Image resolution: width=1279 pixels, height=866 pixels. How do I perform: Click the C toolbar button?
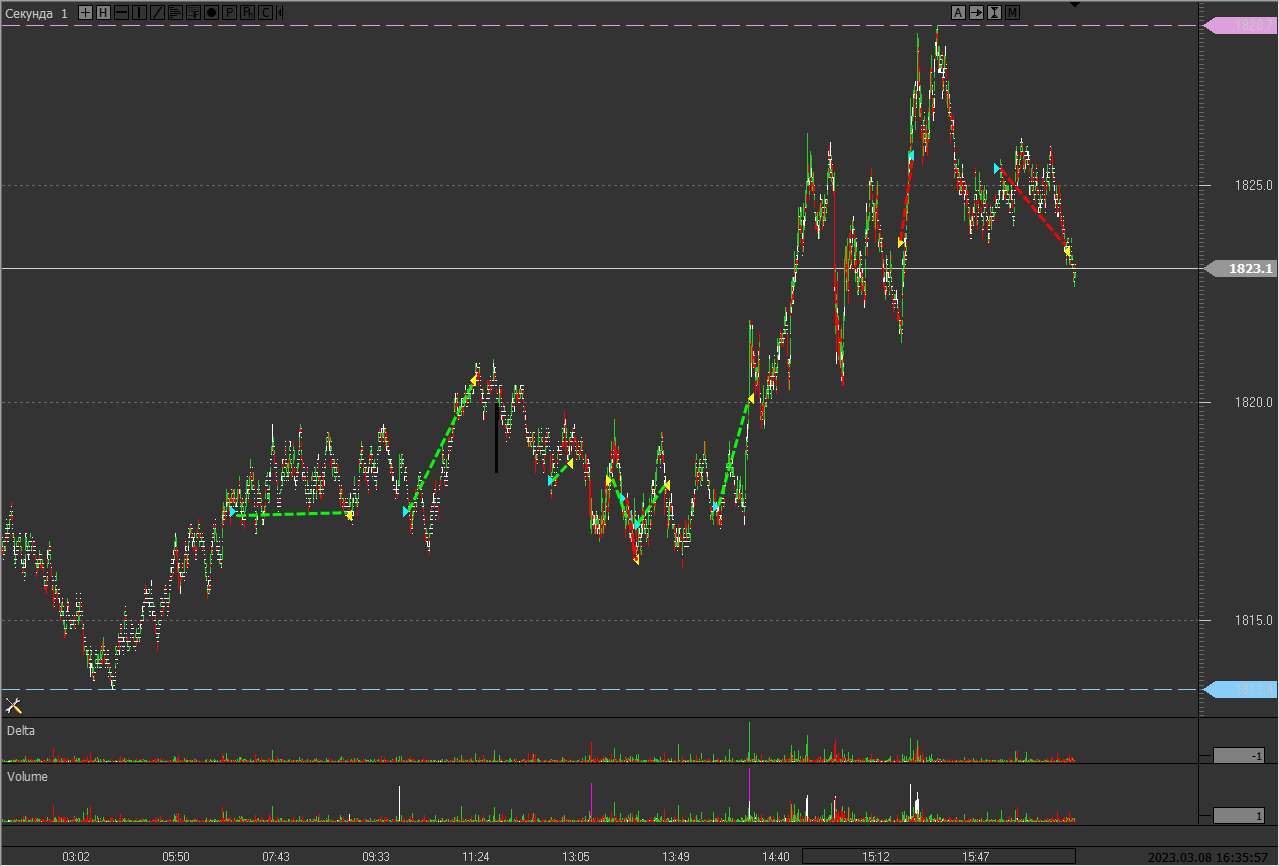[265, 12]
